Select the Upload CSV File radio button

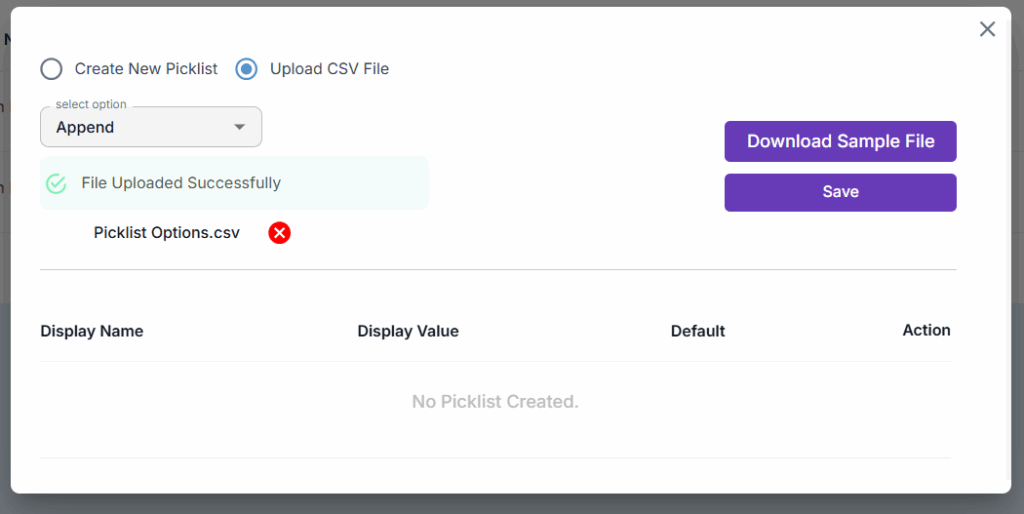[x=246, y=69]
